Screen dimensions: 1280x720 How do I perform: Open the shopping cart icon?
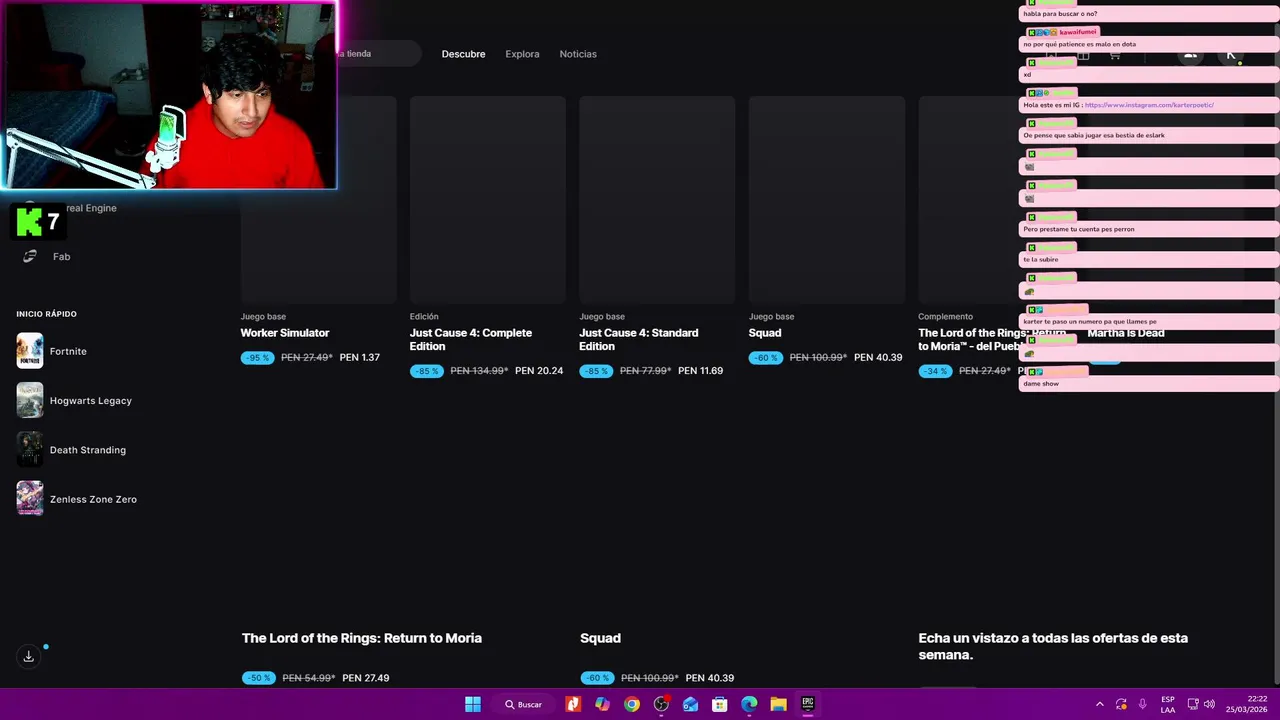pos(1114,55)
